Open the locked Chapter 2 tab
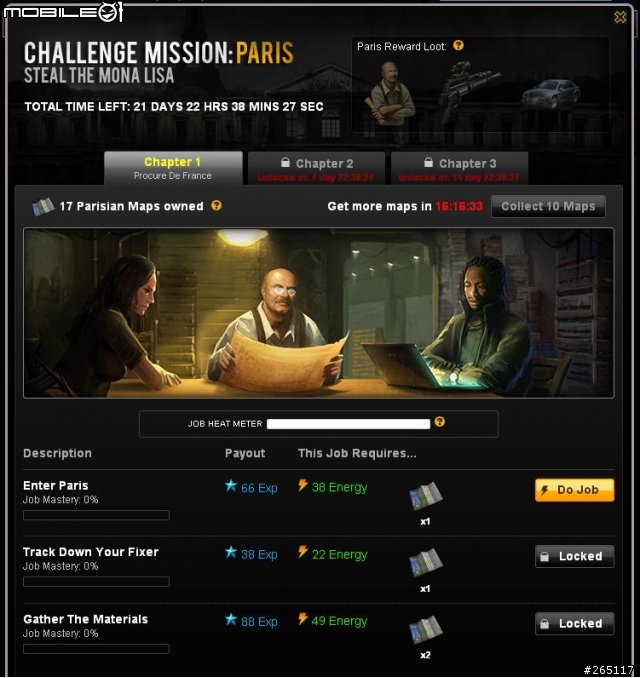The image size is (640, 678). click(316, 169)
